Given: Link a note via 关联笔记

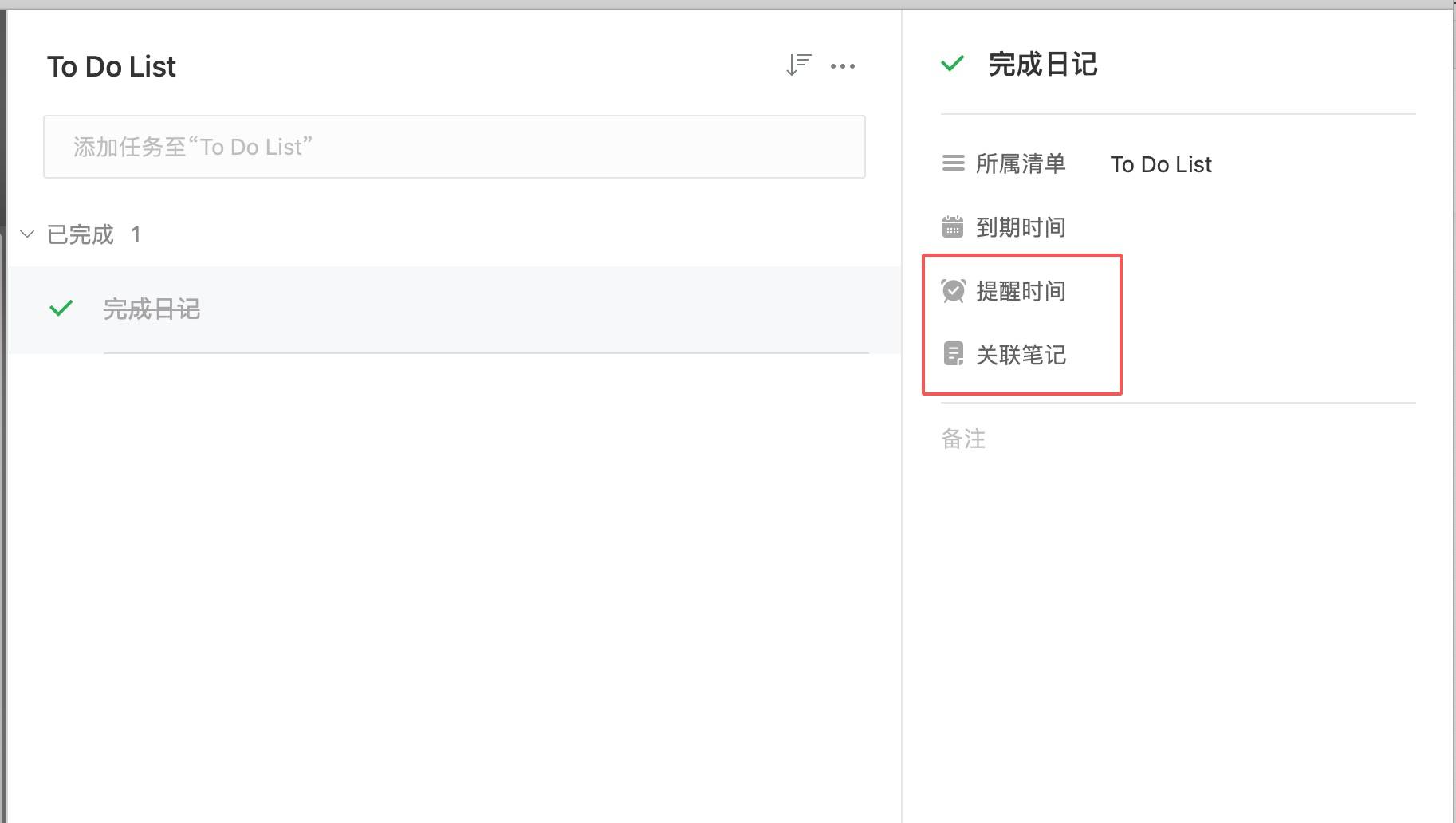Looking at the screenshot, I should [1021, 355].
